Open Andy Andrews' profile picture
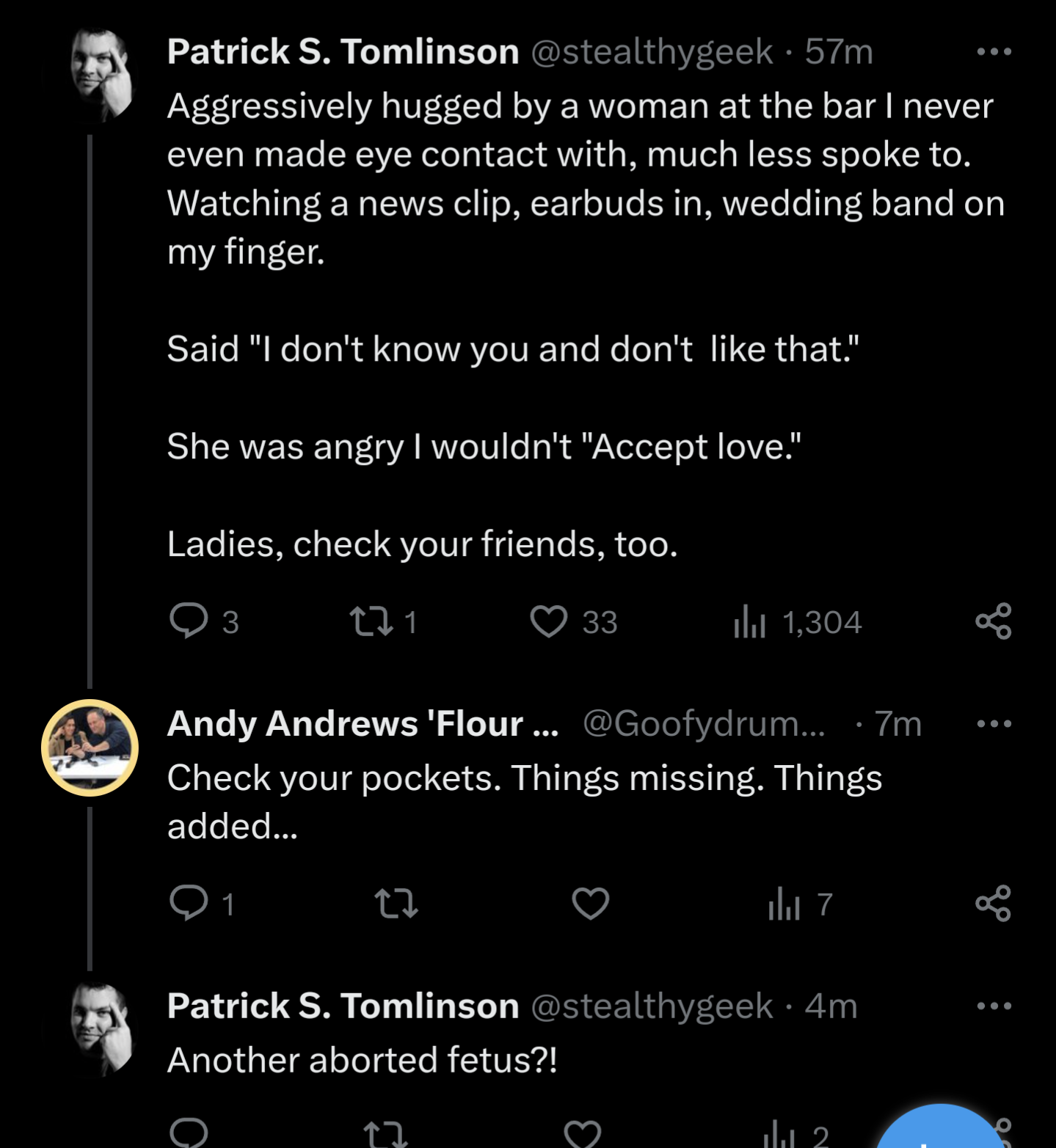Image resolution: width=1056 pixels, height=1148 pixels. pyautogui.click(x=90, y=747)
